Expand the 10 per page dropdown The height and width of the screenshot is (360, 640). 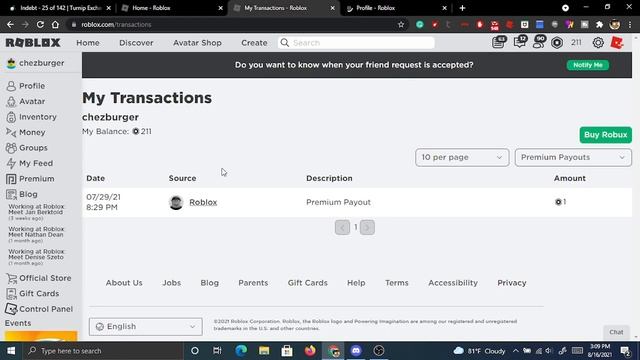462,157
